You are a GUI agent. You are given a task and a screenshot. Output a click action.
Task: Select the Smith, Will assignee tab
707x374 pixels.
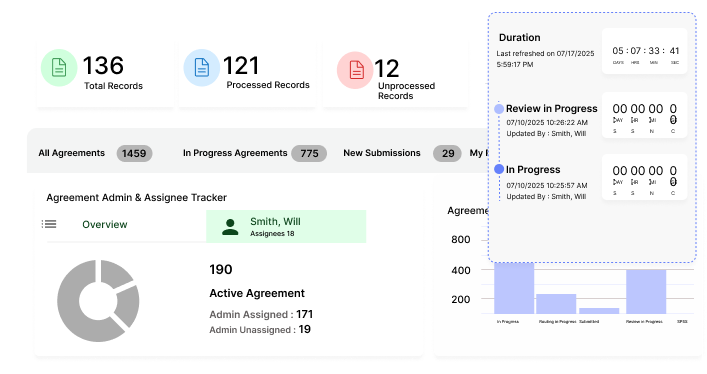286,226
